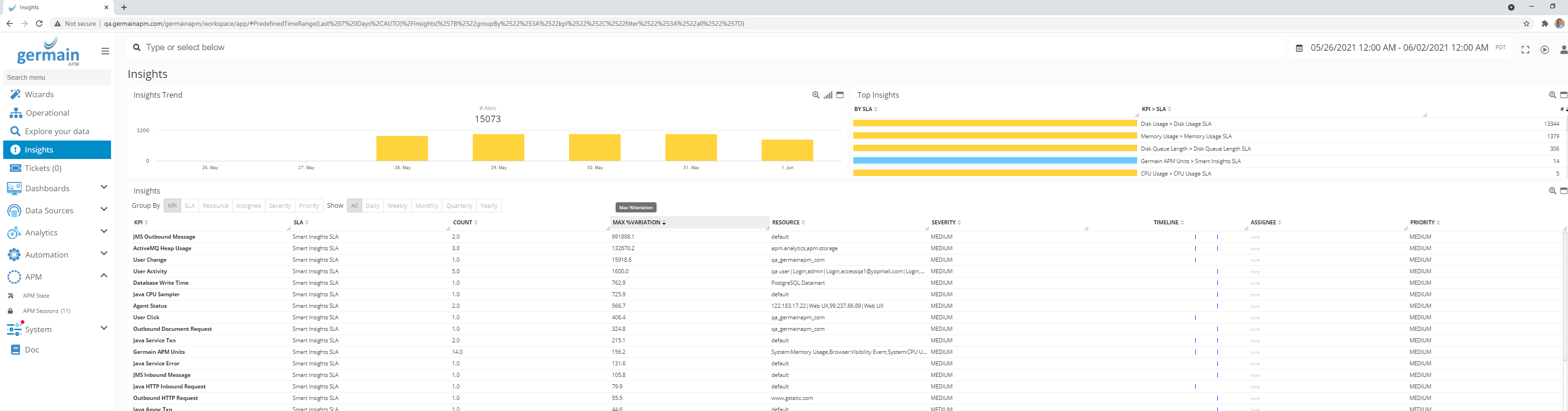The height and width of the screenshot is (411, 1568).
Task: Expand the Dashboards menu section
Action: (x=104, y=188)
